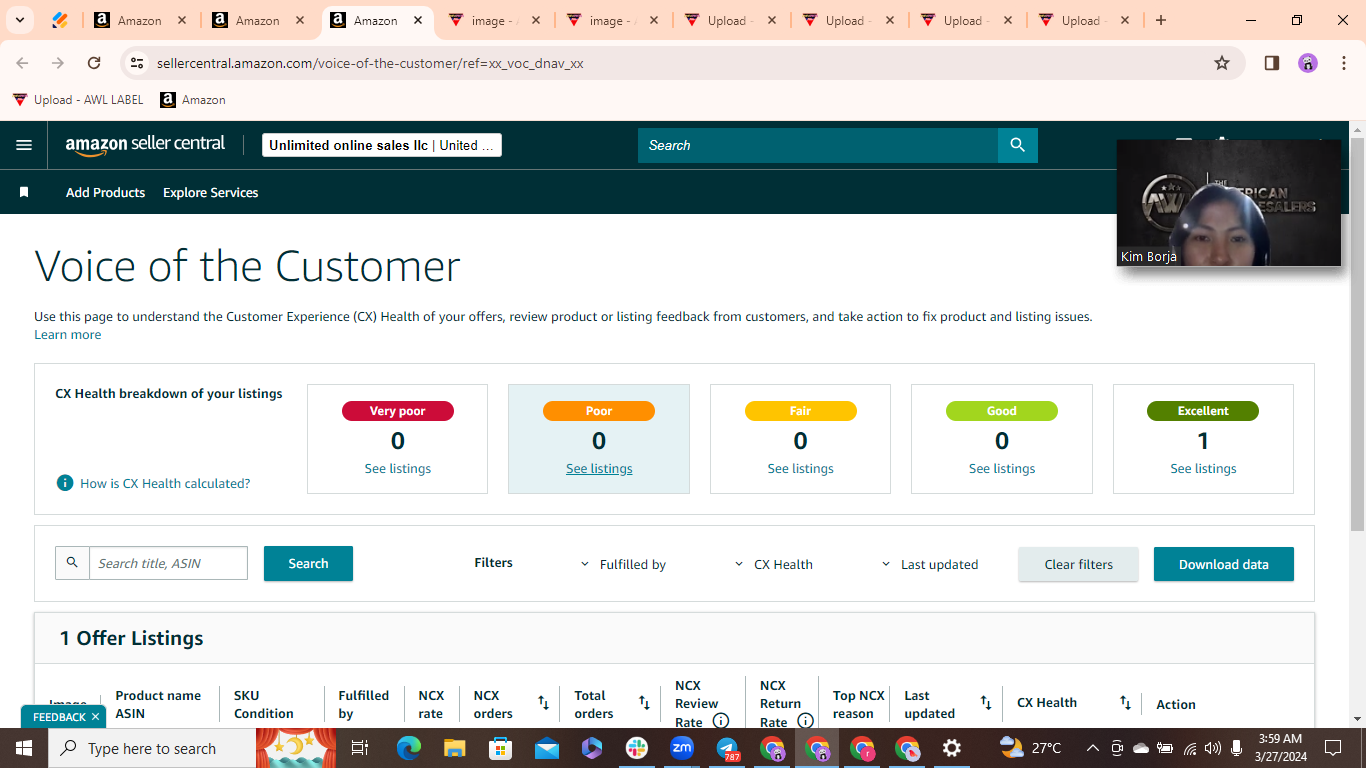Open File Explorer from the taskbar
The width and height of the screenshot is (1366, 768).
pos(455,748)
